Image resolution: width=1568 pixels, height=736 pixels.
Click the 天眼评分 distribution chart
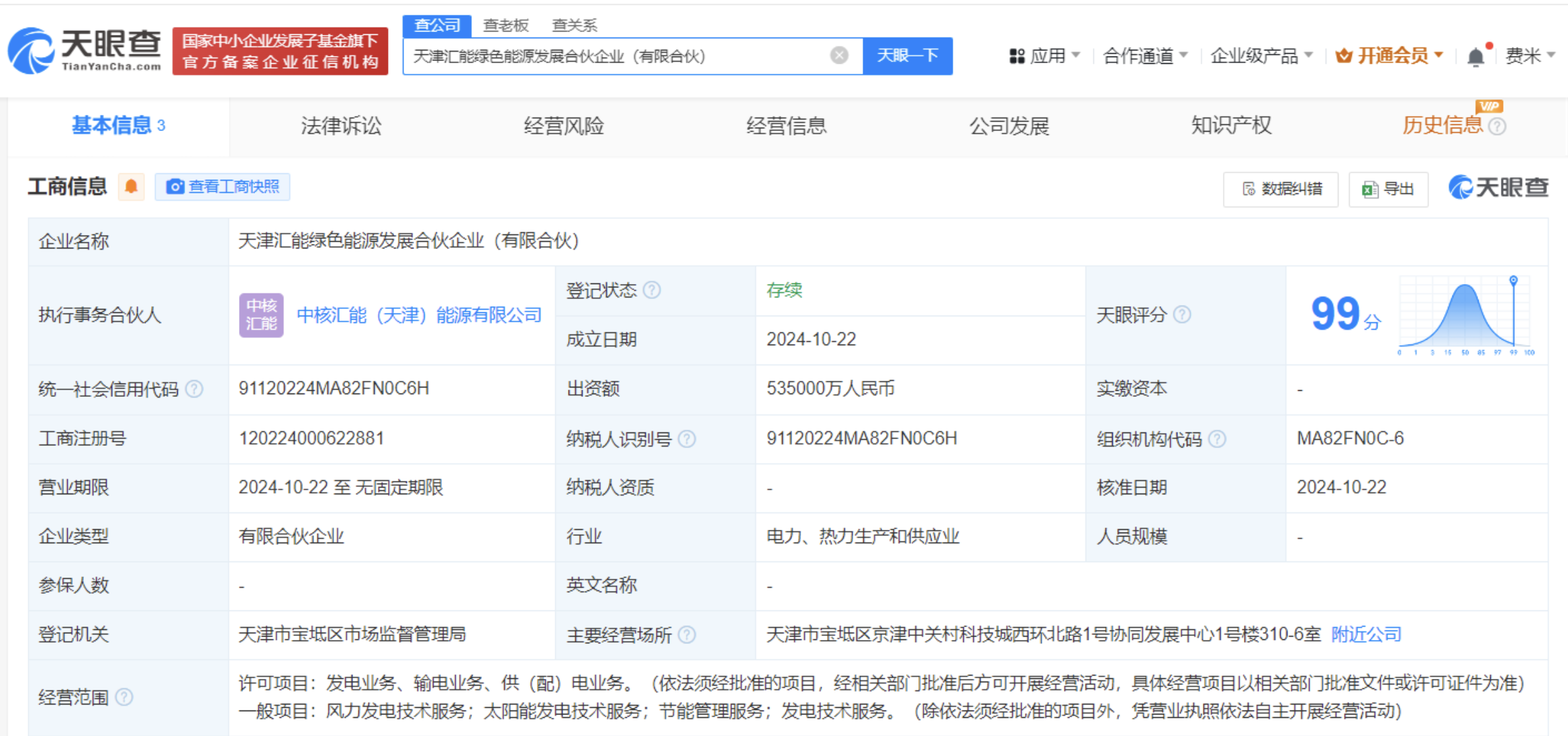(x=1466, y=314)
